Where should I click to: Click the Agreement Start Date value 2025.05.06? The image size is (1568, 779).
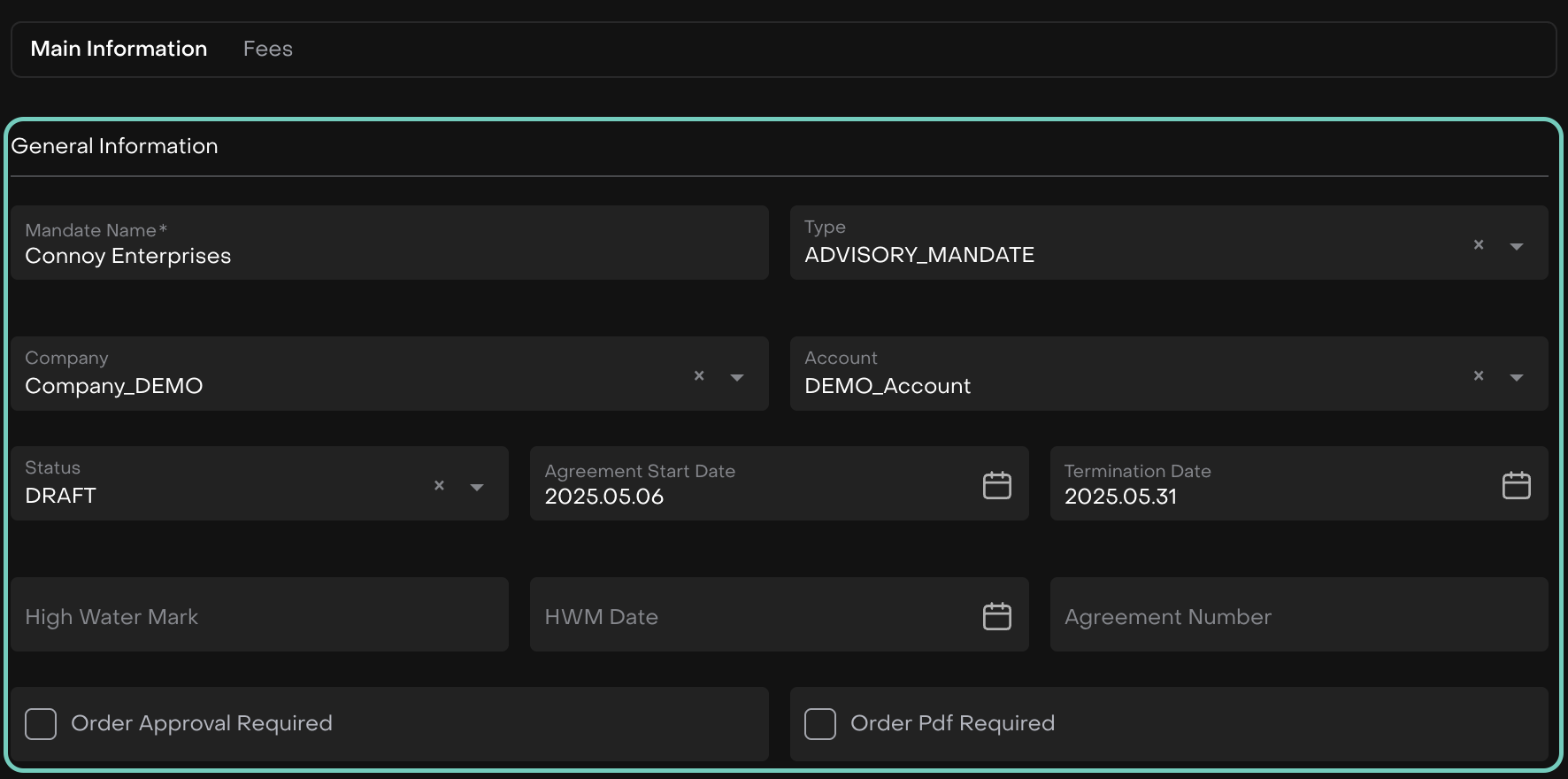coord(604,497)
